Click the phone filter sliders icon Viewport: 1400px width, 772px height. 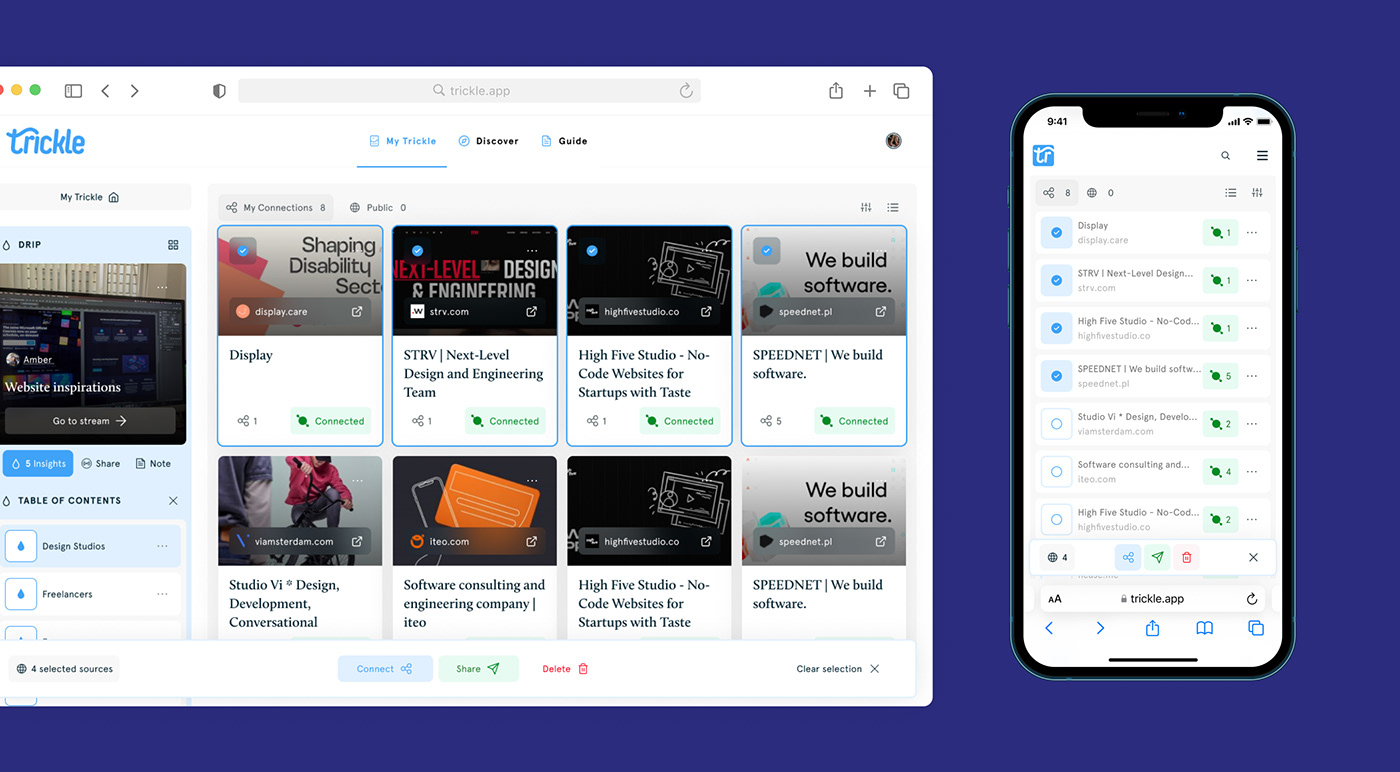1258,193
